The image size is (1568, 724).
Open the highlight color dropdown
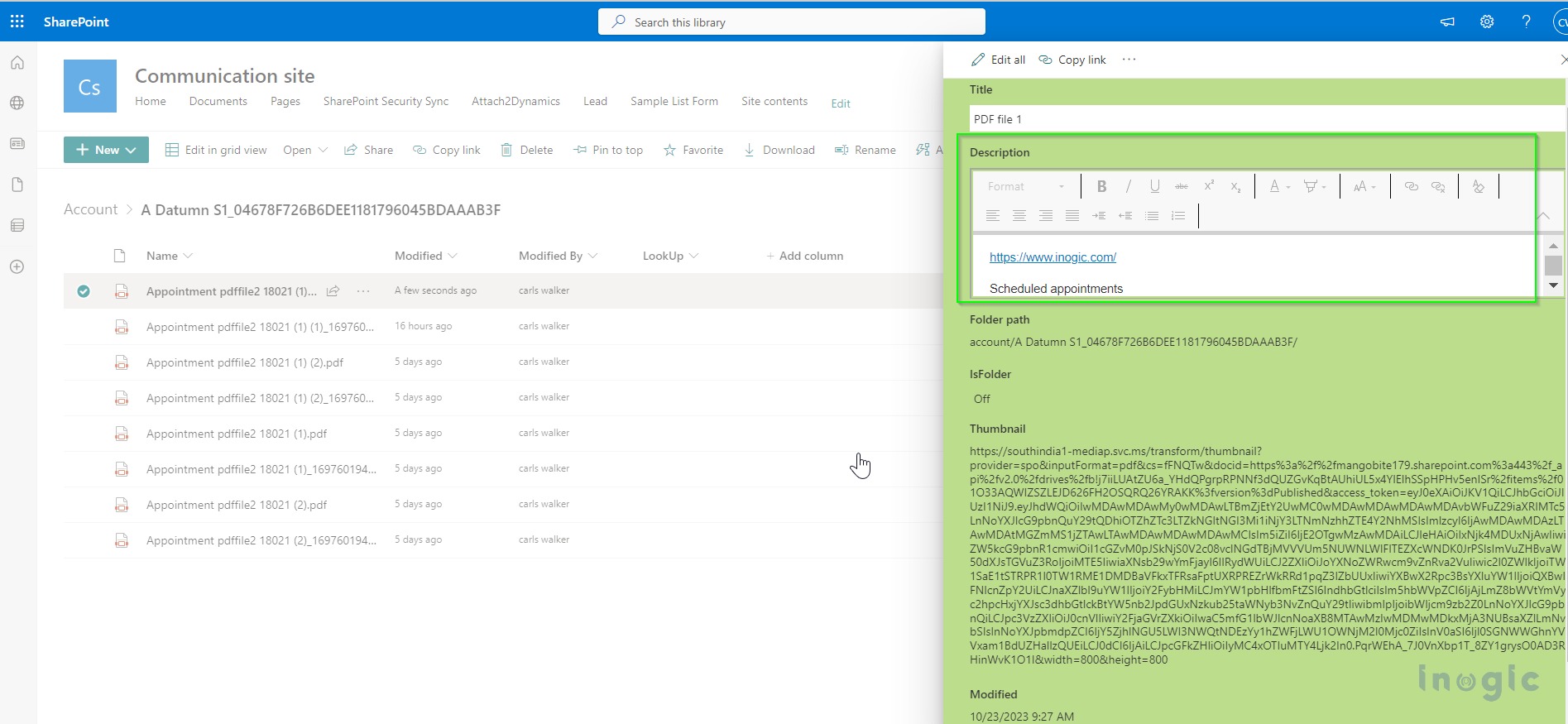[x=1314, y=186]
